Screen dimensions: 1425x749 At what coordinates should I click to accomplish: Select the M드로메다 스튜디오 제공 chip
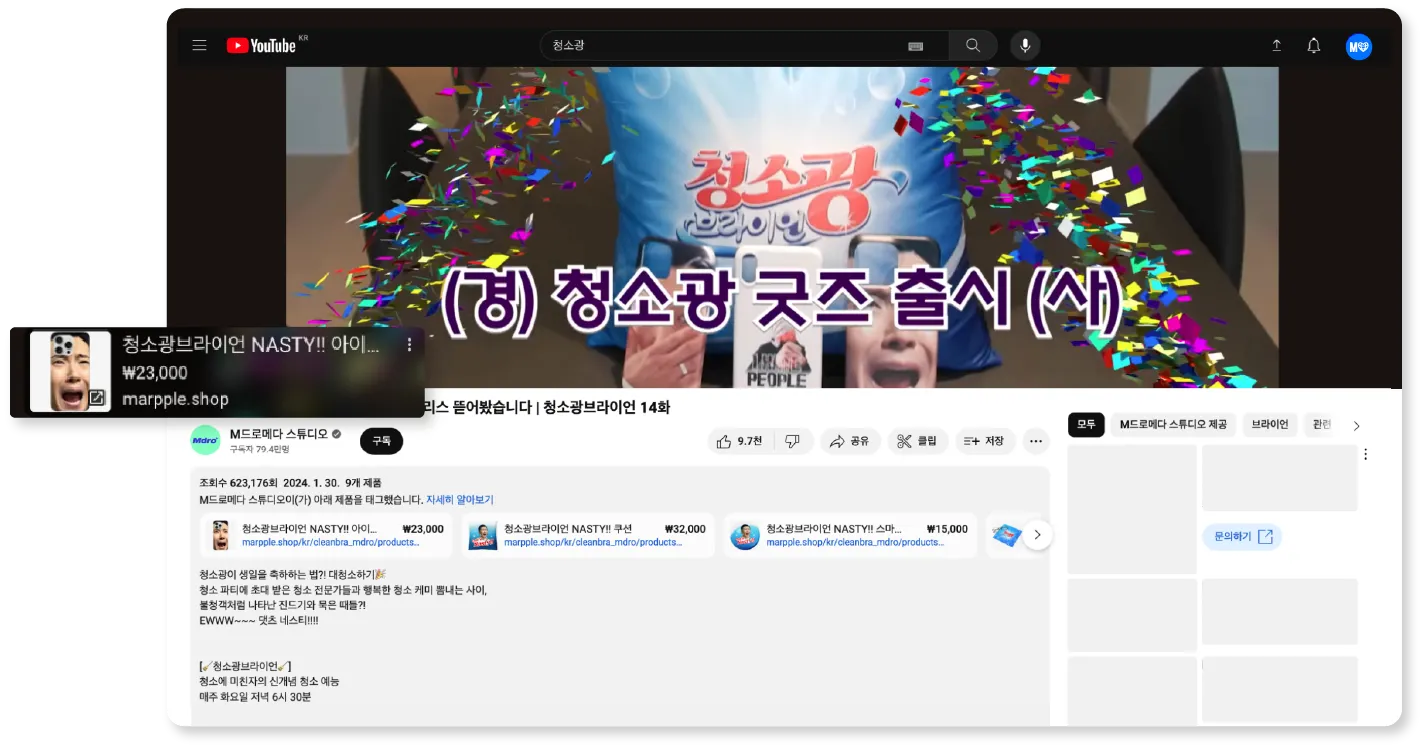1173,425
